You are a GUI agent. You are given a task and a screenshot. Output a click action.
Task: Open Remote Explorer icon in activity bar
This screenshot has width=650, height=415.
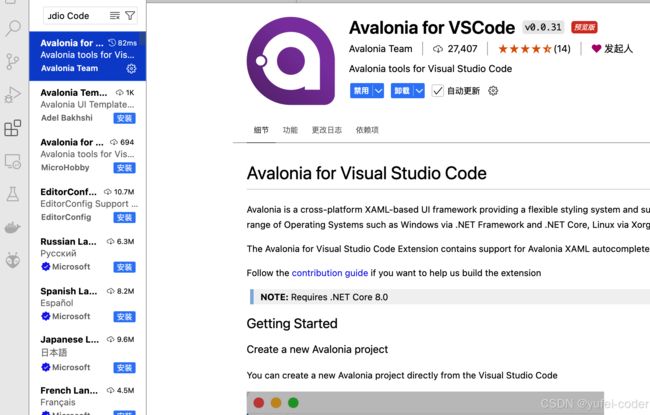(12, 161)
